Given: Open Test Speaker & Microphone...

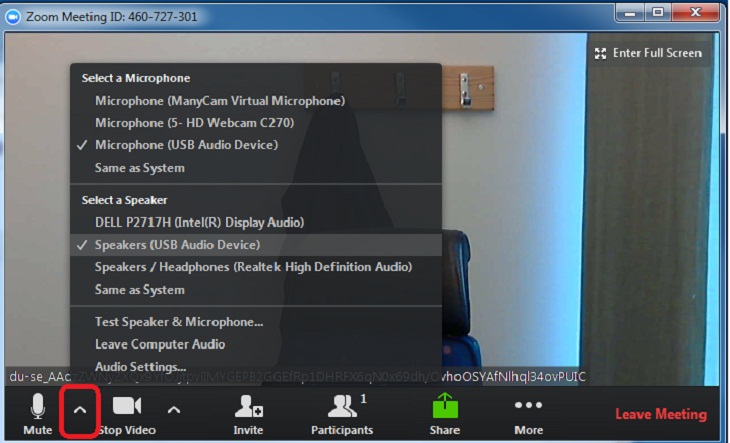Looking at the screenshot, I should (x=179, y=322).
